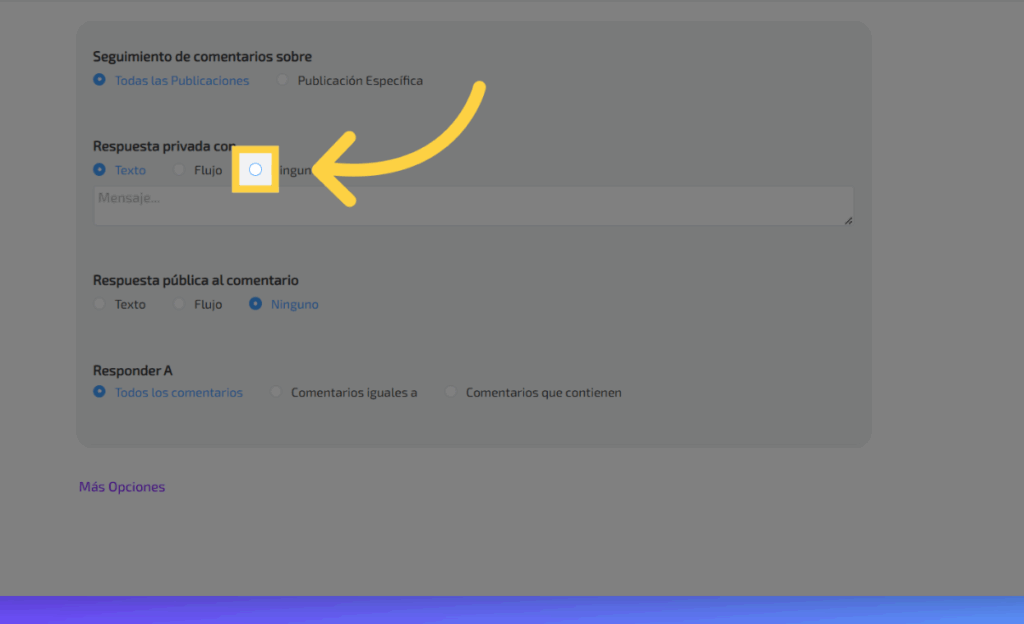1024x624 pixels.
Task: Click the 'Todos los comentarios' label text
Action: tap(179, 393)
